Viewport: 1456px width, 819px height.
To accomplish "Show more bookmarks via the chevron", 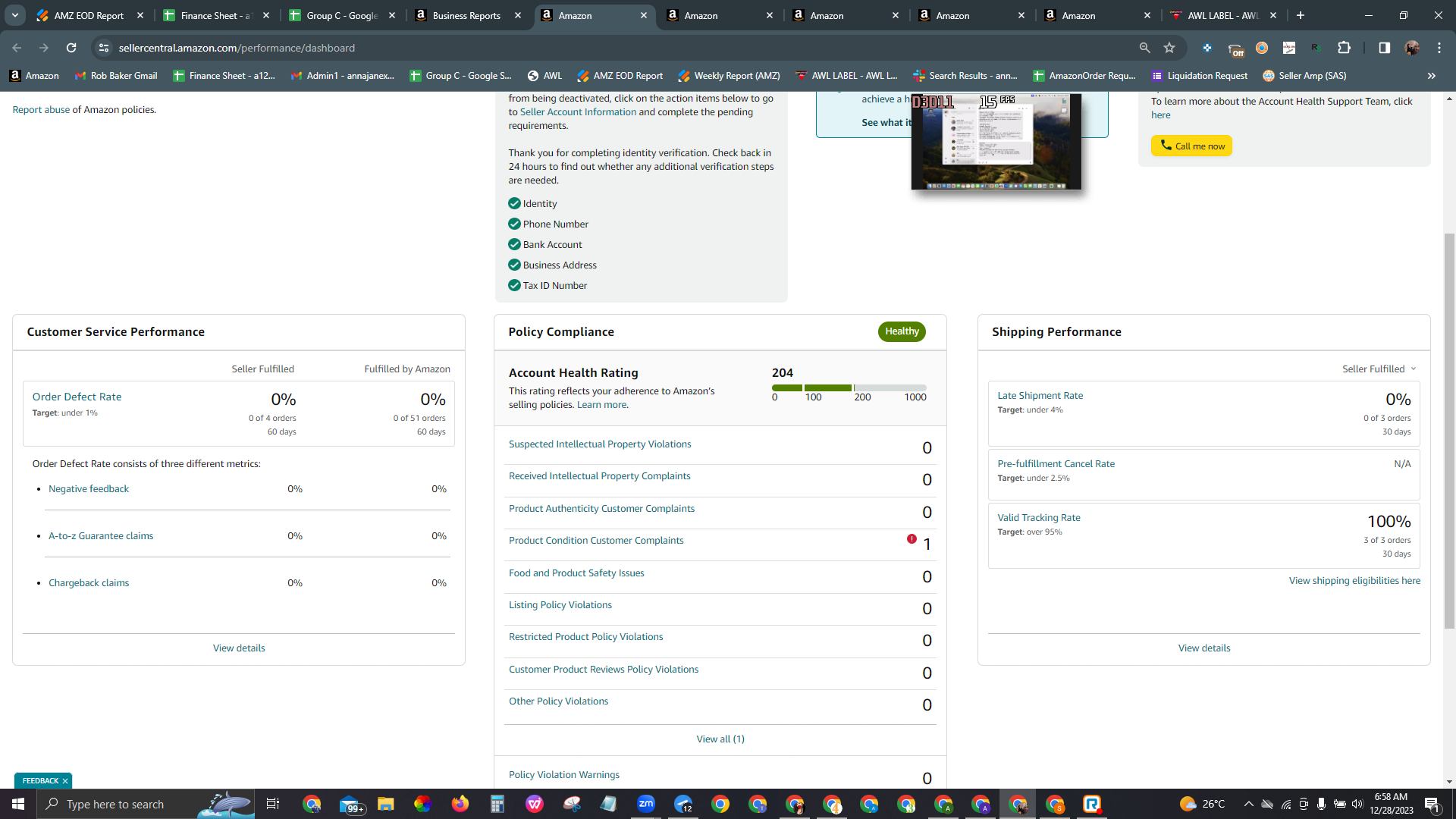I will click(x=1432, y=76).
